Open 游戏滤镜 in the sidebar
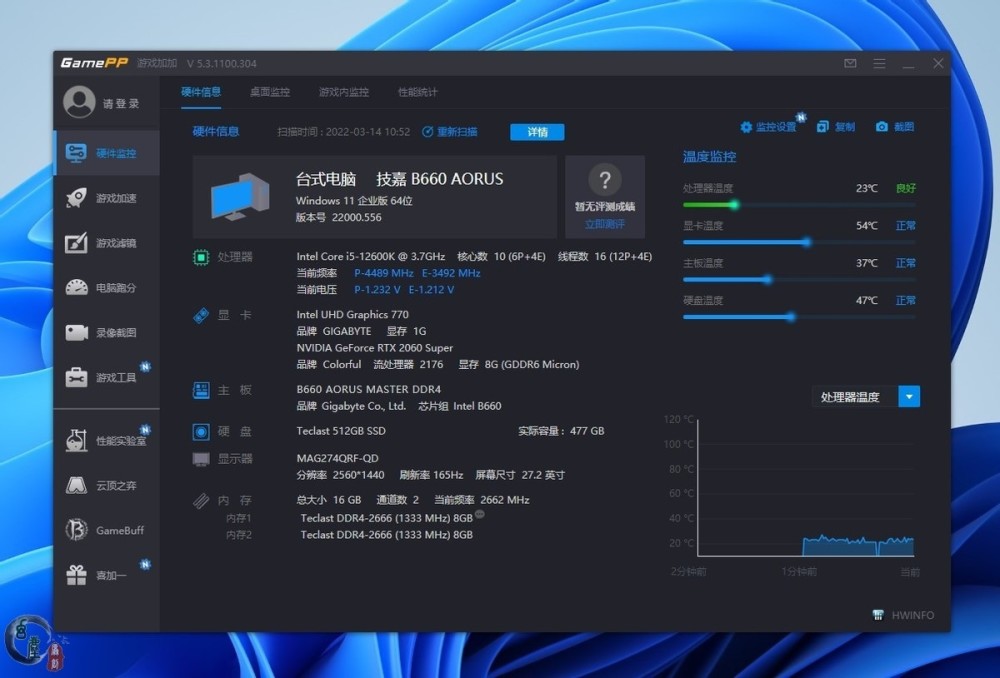 (107, 243)
